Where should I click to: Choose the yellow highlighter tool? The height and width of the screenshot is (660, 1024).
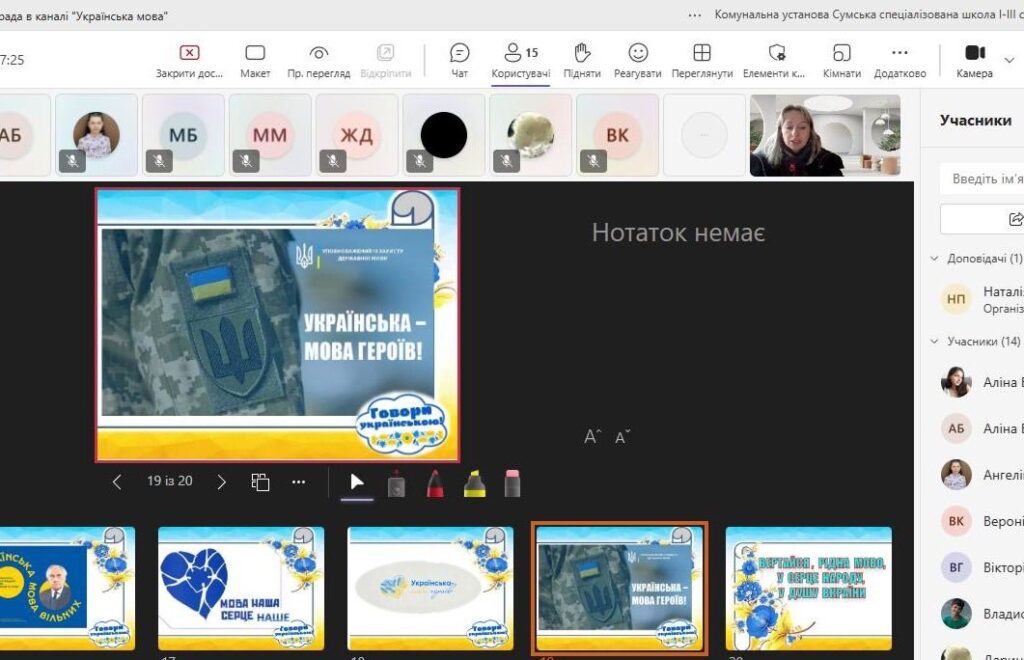[474, 484]
